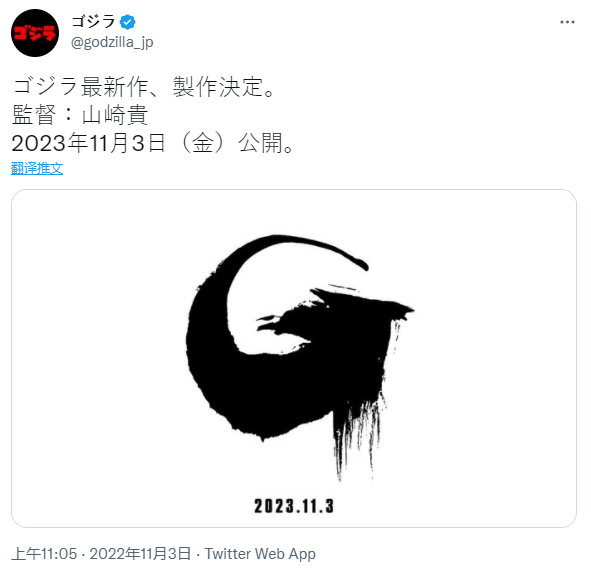
Task: Click the 上午11:05 timestamp
Action: tap(44, 554)
